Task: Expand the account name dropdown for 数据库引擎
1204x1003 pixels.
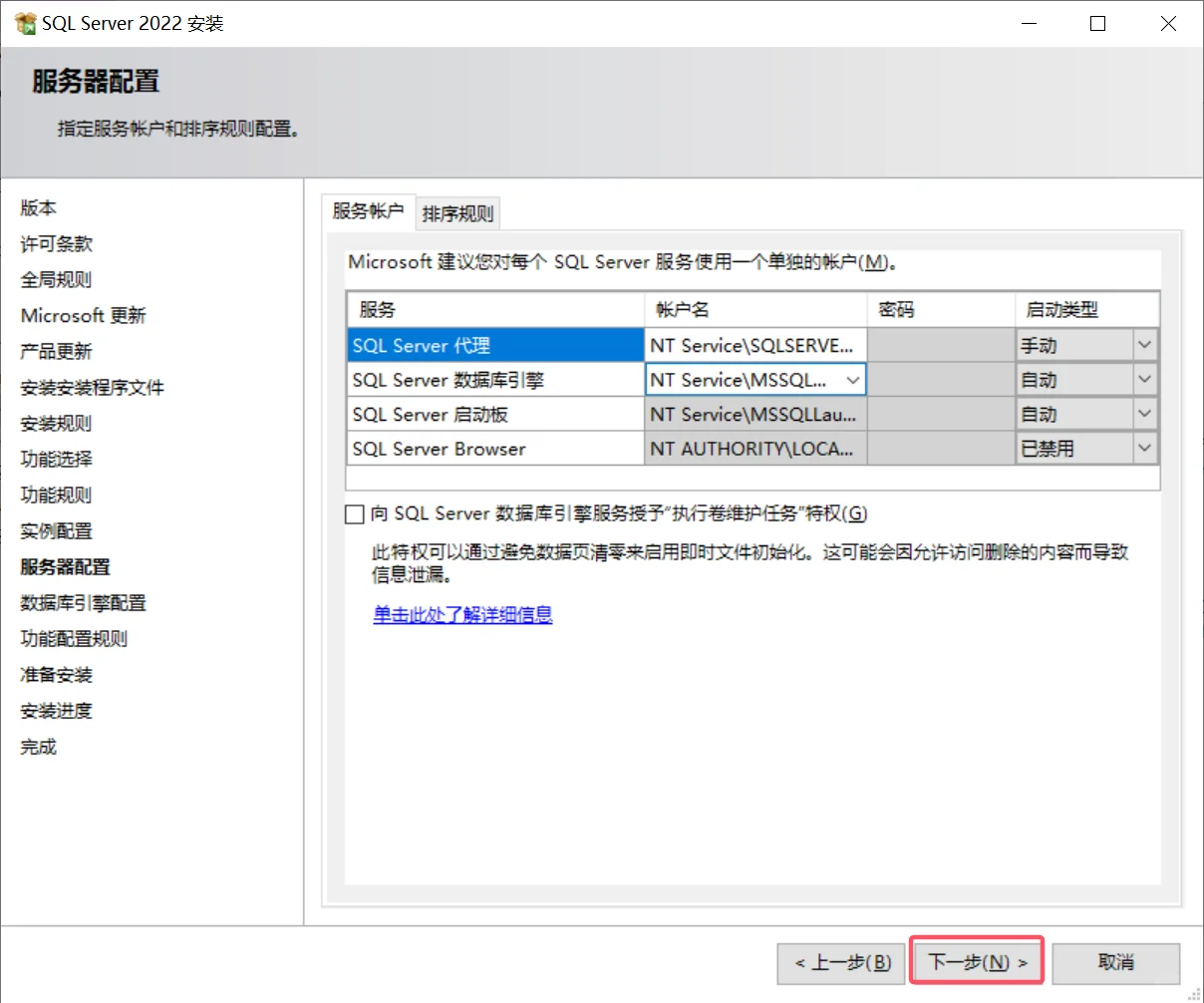Action: [855, 379]
